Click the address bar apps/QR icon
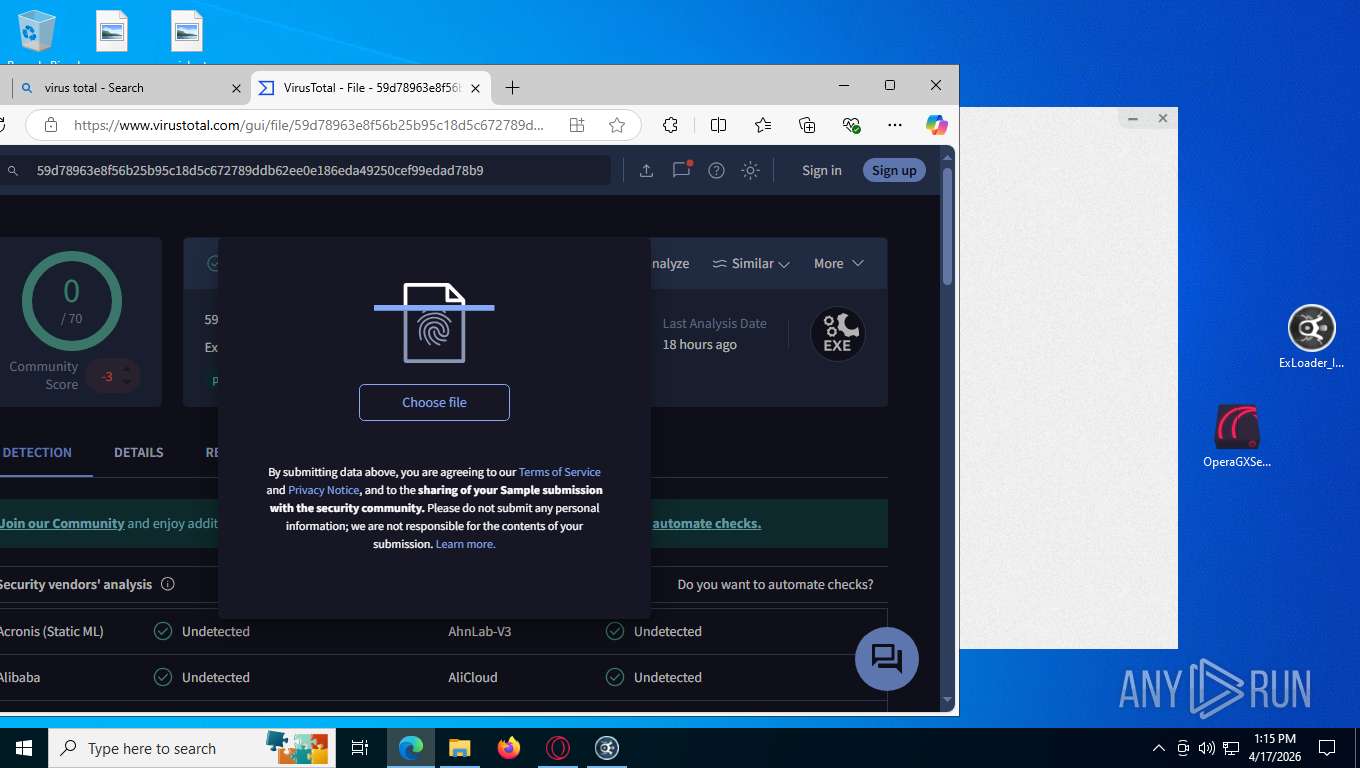Image resolution: width=1360 pixels, height=768 pixels. tap(577, 125)
